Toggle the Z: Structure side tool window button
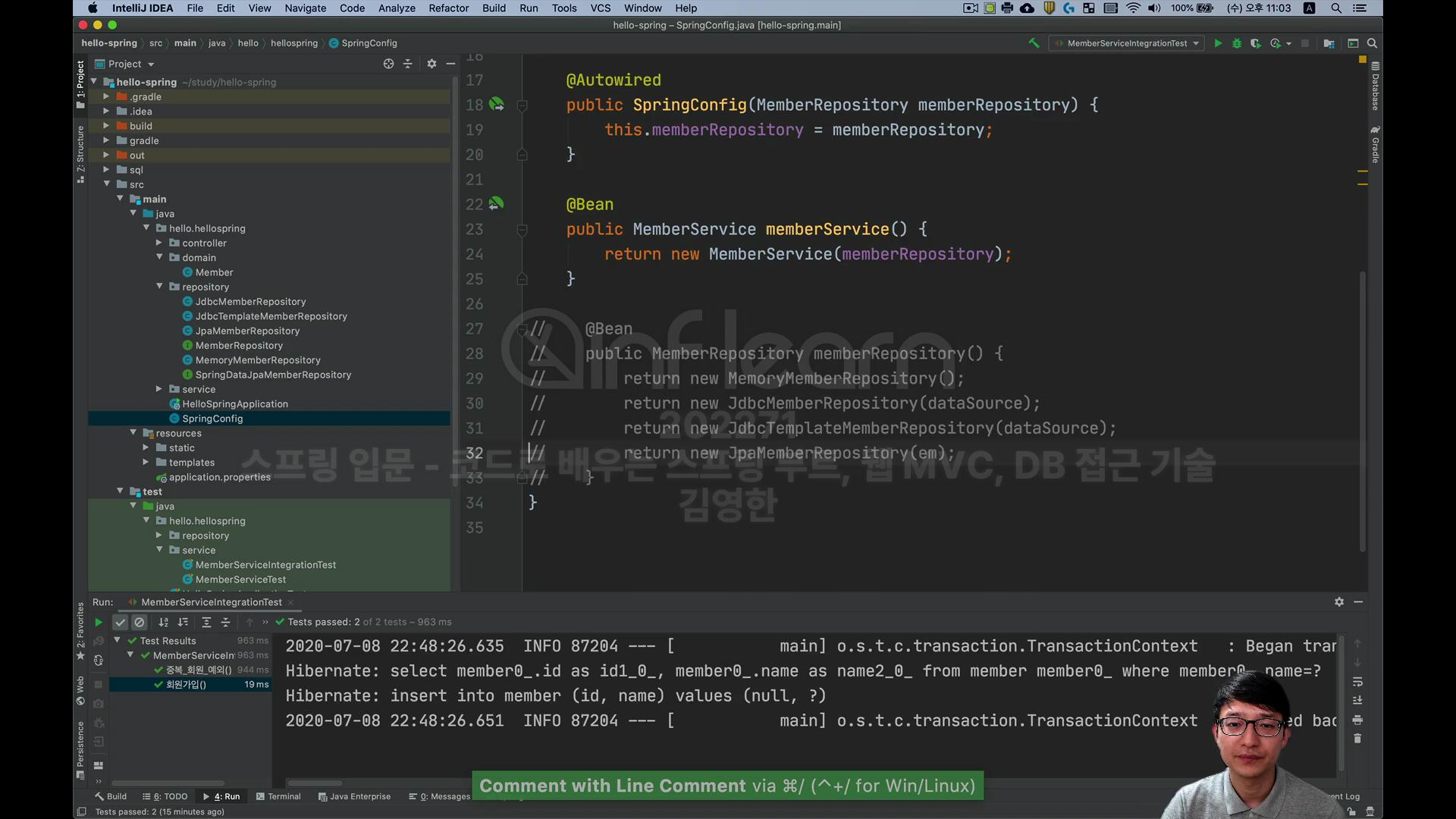 pyautogui.click(x=80, y=154)
